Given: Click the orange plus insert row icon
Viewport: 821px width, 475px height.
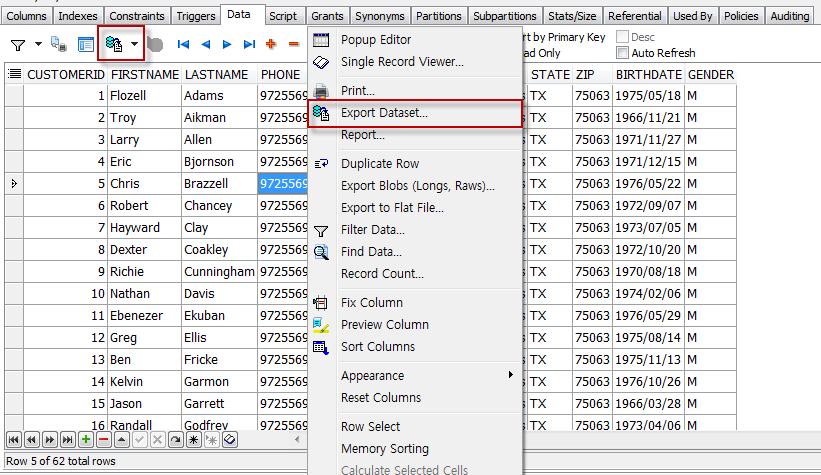Looking at the screenshot, I should (270, 44).
